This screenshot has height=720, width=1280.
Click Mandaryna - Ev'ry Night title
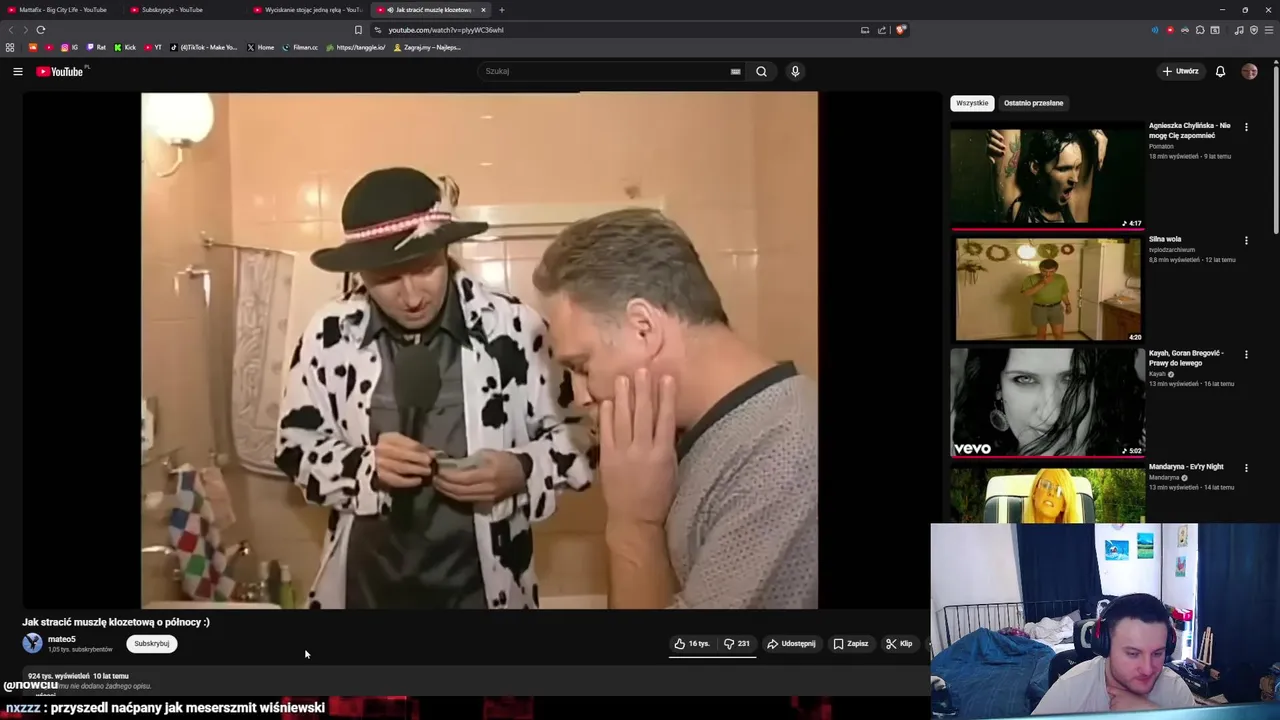coord(1186,467)
